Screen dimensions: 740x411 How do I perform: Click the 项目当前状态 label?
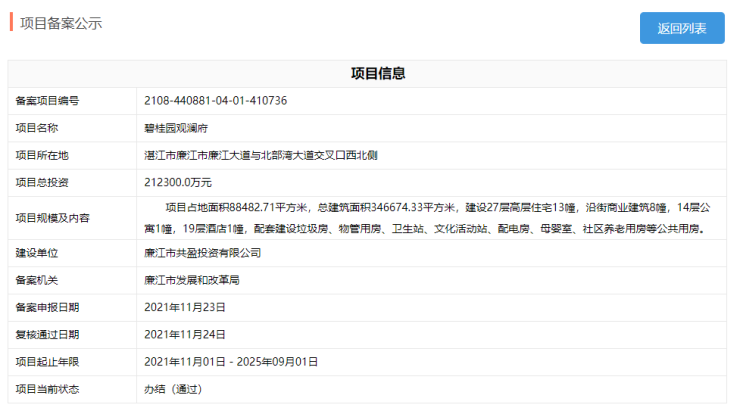point(47,389)
